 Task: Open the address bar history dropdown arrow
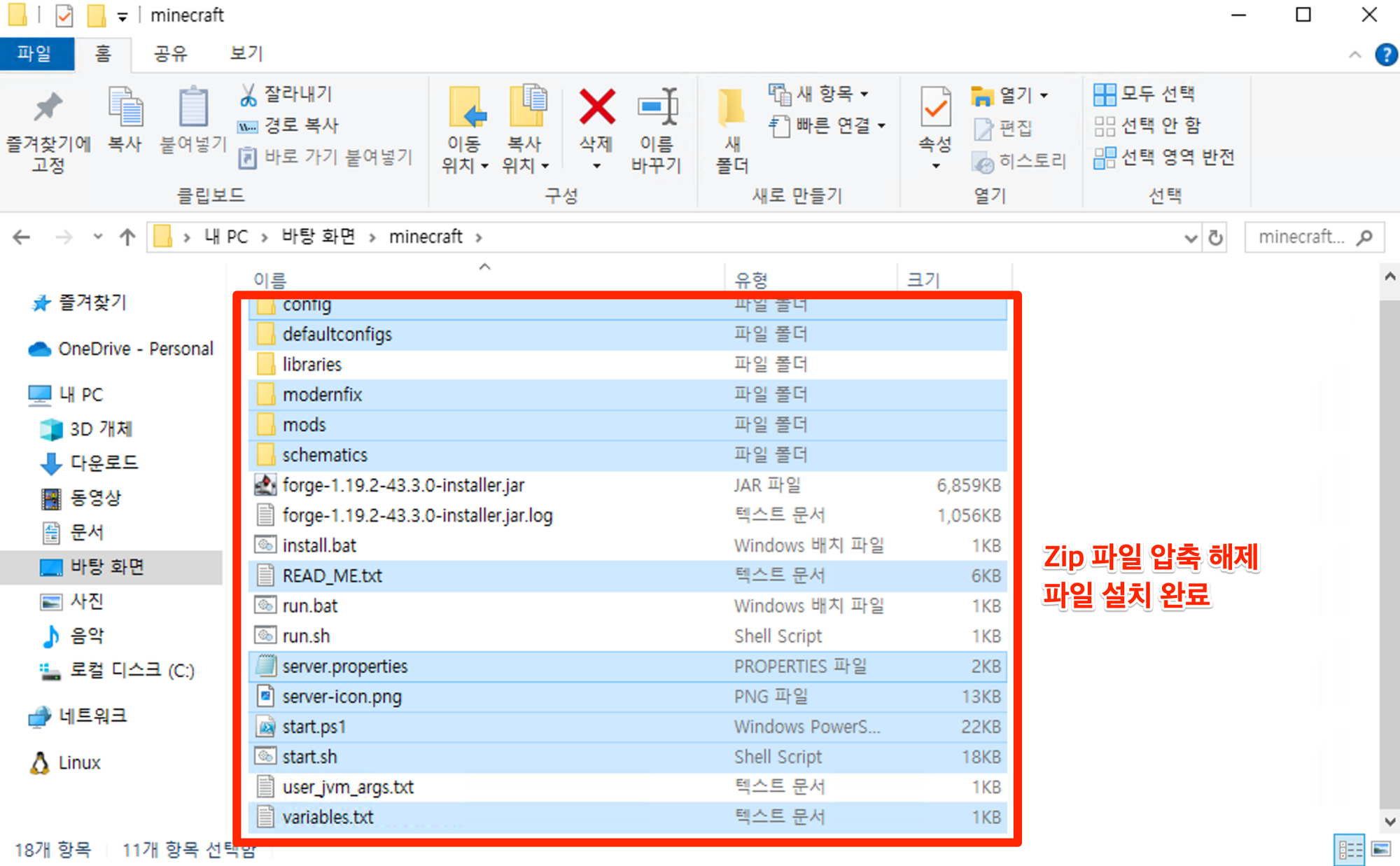[x=1190, y=238]
